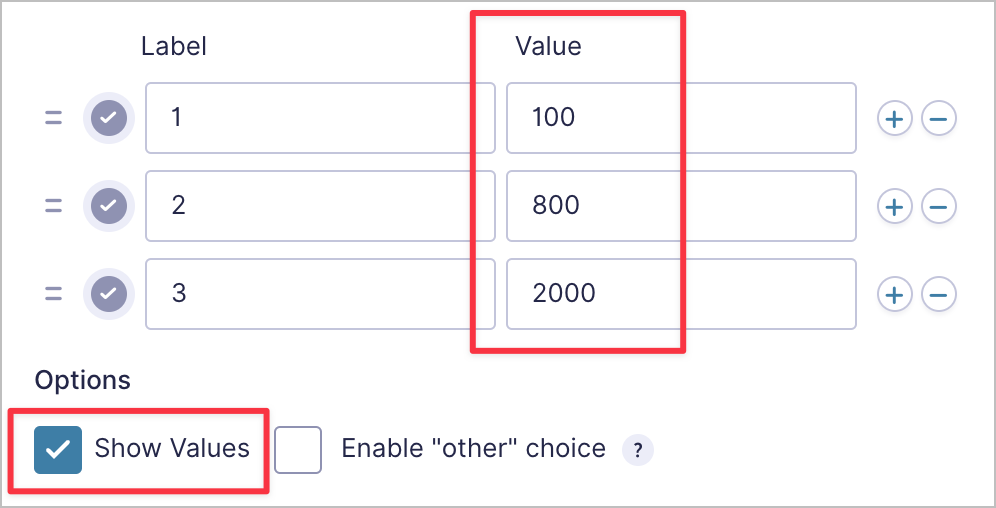Click the Label field containing 1
The height and width of the screenshot is (508, 996).
tap(320, 119)
